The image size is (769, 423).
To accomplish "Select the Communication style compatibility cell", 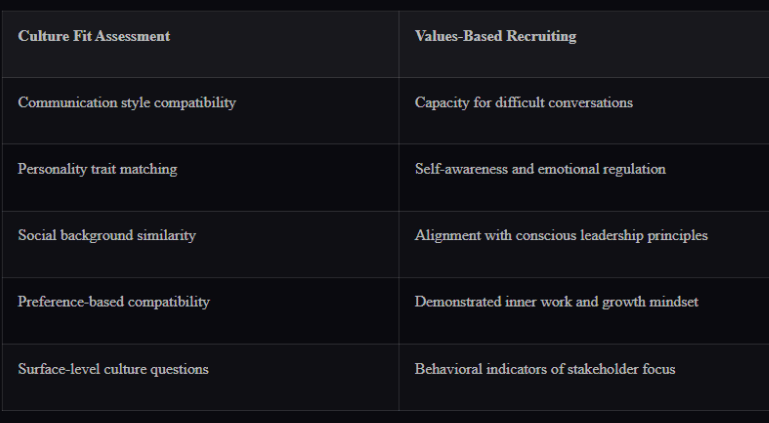I will tap(127, 103).
